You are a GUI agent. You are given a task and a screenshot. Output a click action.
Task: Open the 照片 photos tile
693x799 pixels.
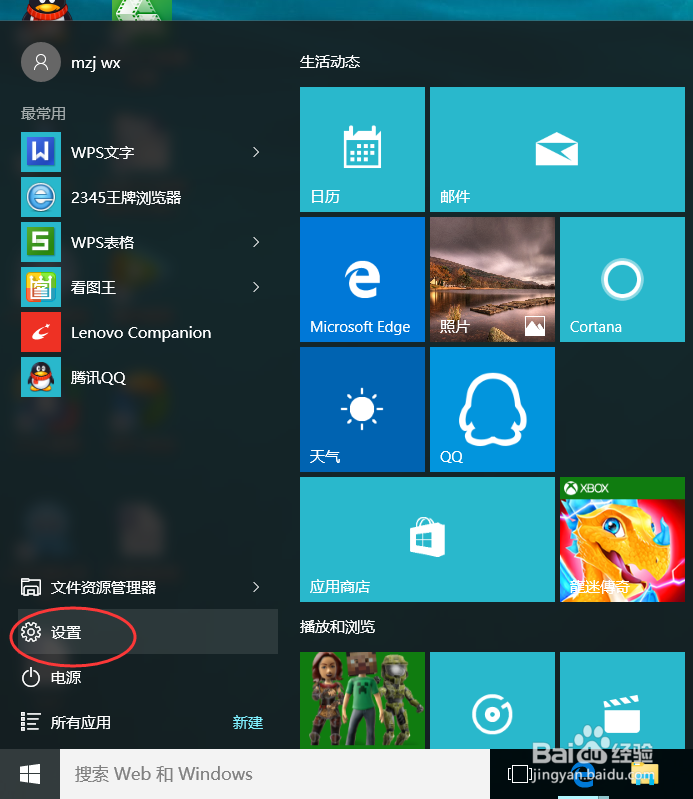(492, 279)
